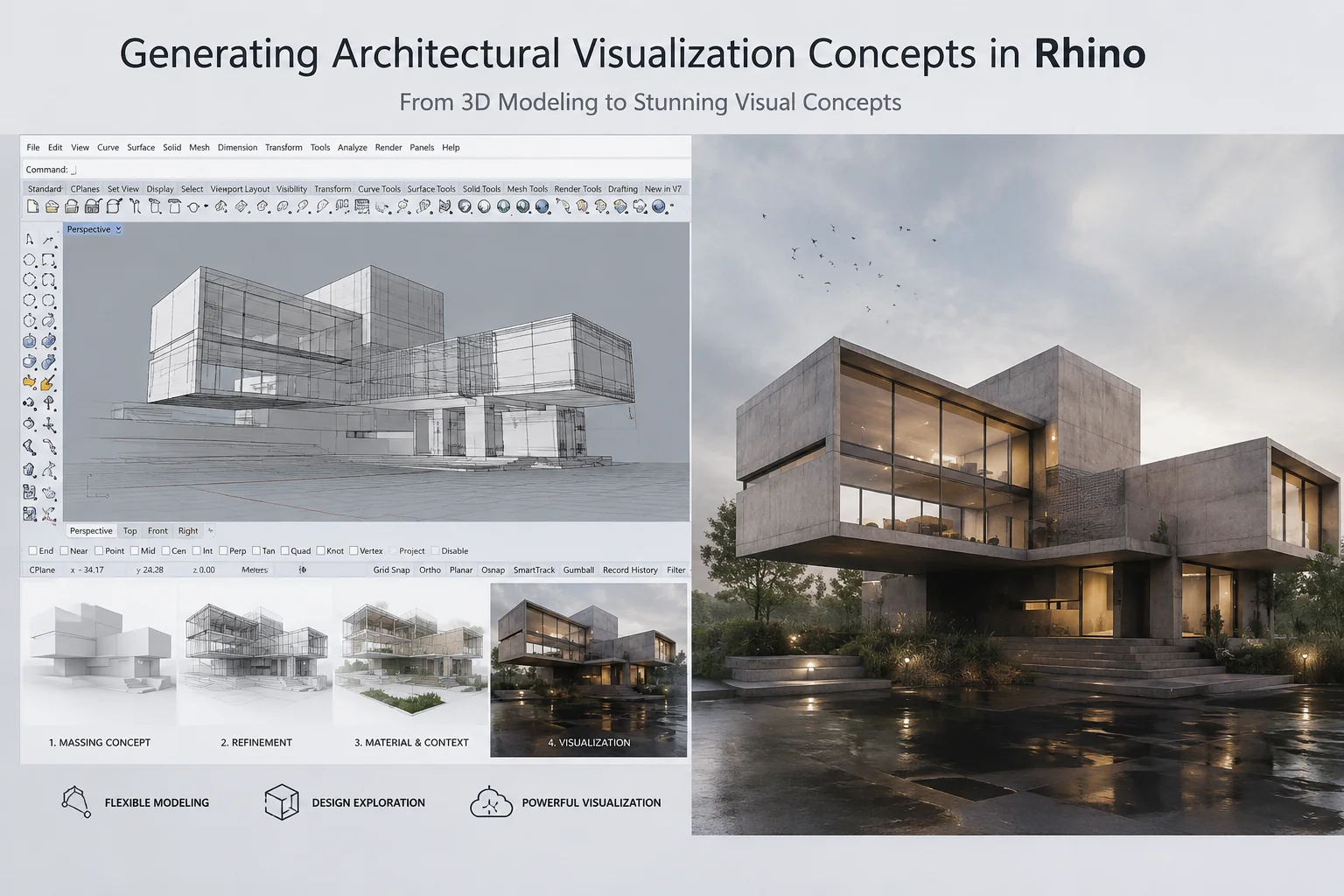
Task: Click the Flexible Modeling curve icon
Action: [76, 801]
